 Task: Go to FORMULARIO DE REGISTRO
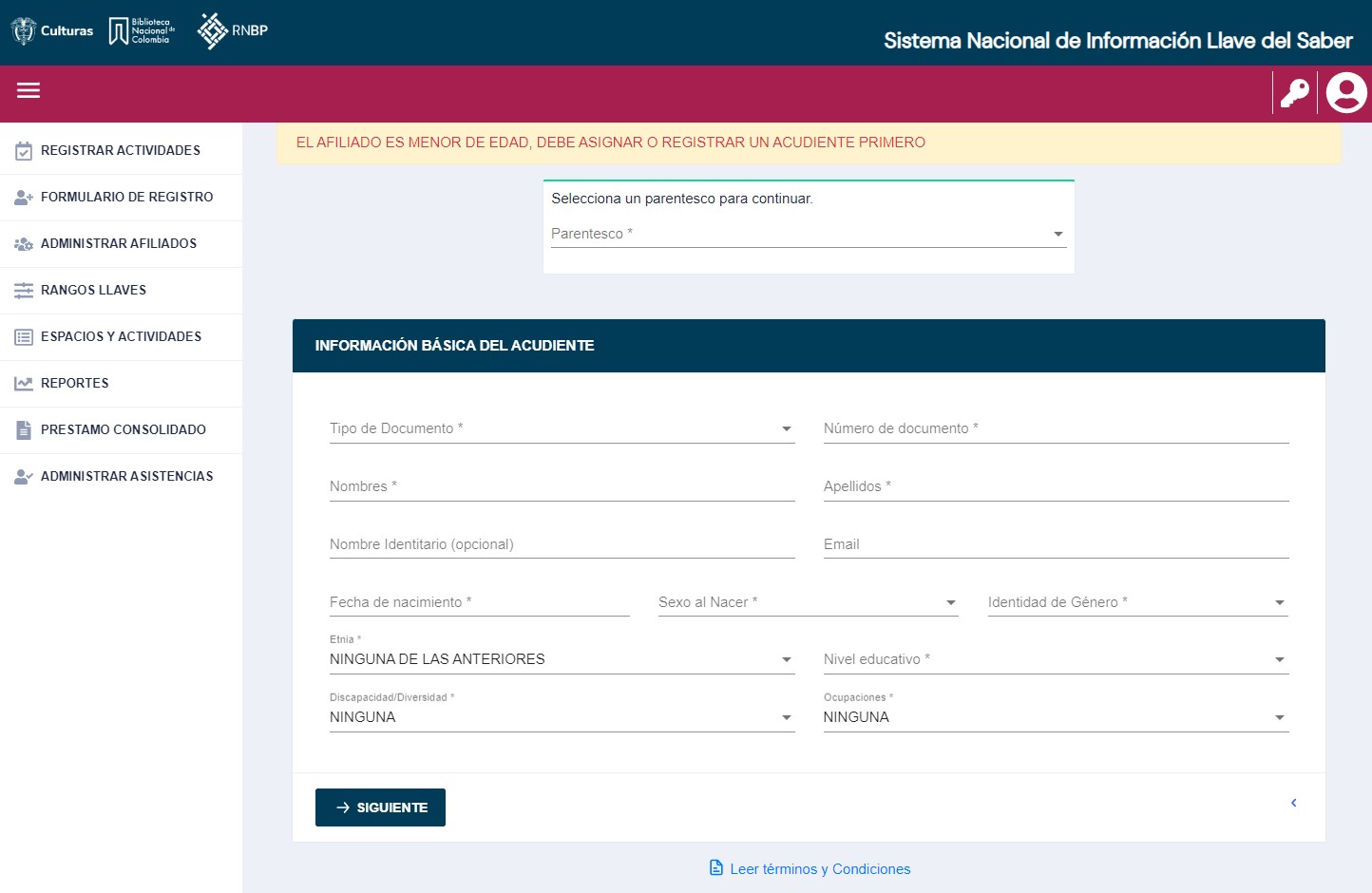[121, 198]
